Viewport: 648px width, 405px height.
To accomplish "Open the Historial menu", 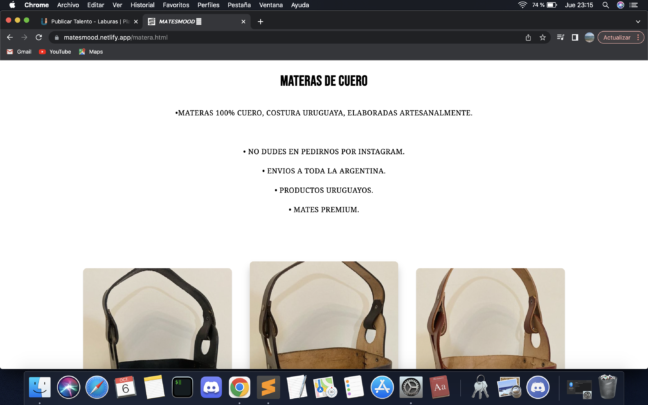I will [143, 5].
